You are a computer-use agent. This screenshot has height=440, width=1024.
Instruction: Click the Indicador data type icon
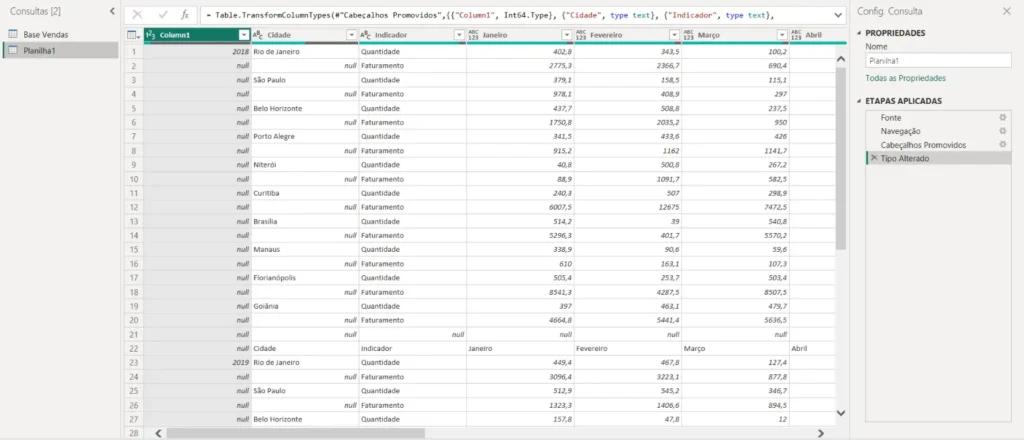tap(366, 35)
